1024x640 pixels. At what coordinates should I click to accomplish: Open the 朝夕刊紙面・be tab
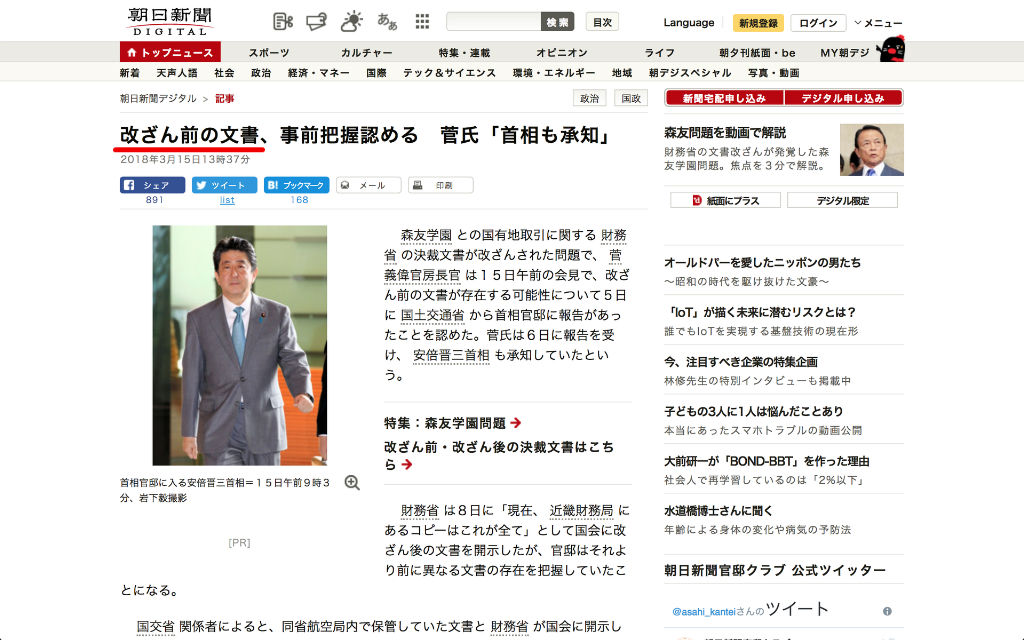[758, 52]
